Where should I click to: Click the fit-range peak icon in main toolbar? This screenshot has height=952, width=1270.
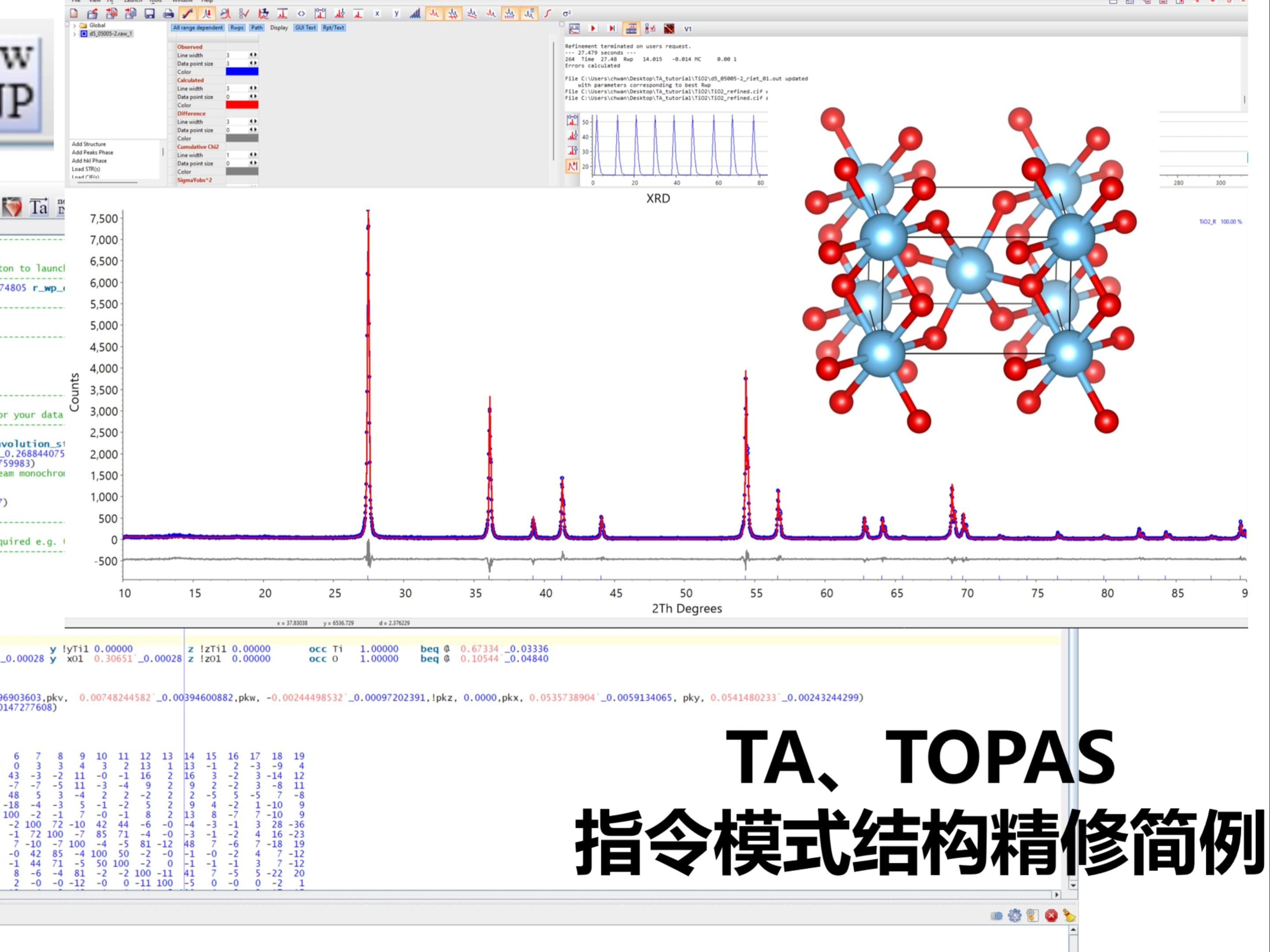click(321, 13)
